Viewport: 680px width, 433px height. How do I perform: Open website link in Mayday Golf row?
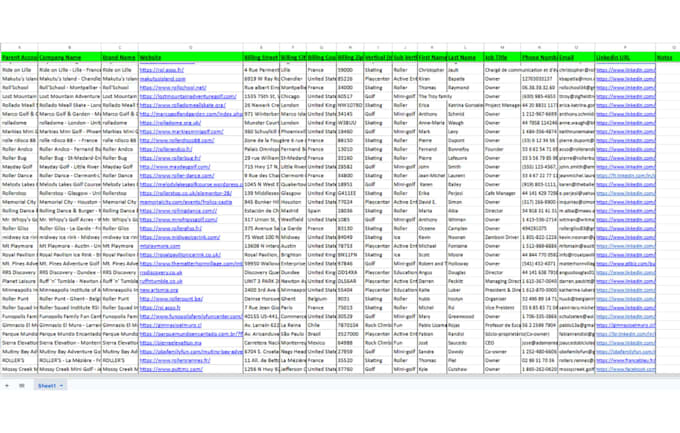pos(175,167)
